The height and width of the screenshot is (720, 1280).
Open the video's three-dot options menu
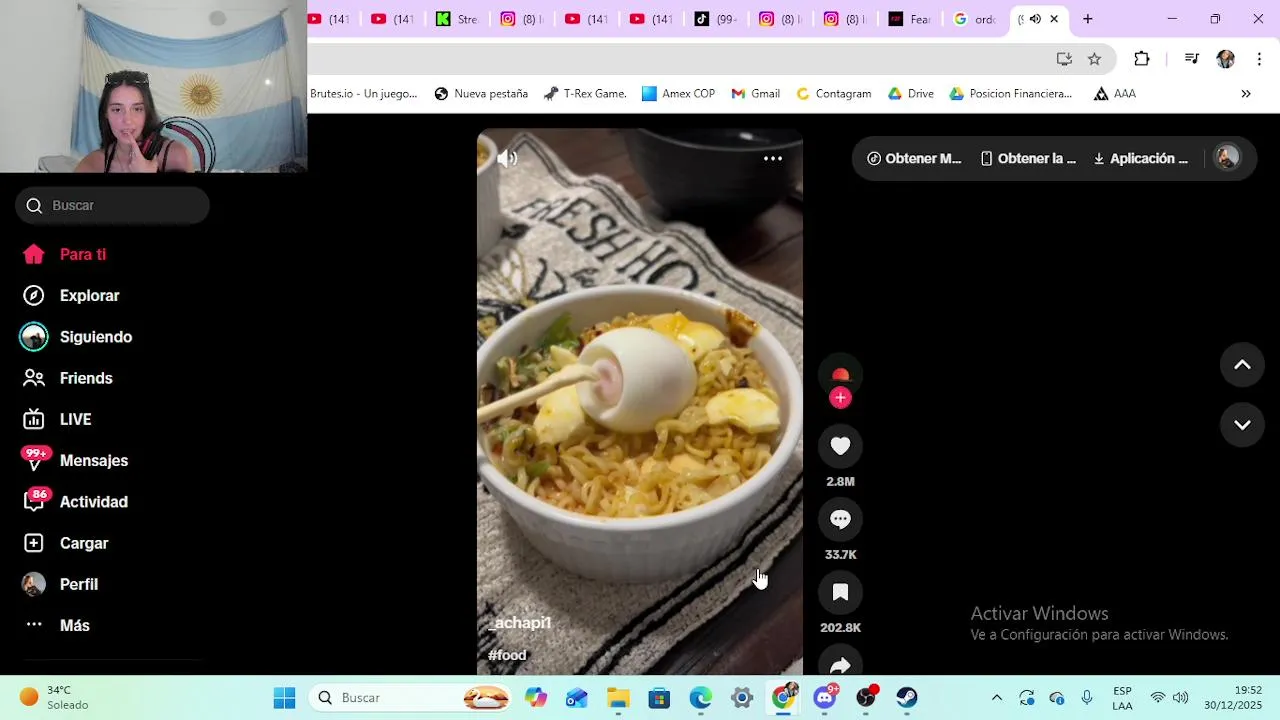pyautogui.click(x=773, y=158)
